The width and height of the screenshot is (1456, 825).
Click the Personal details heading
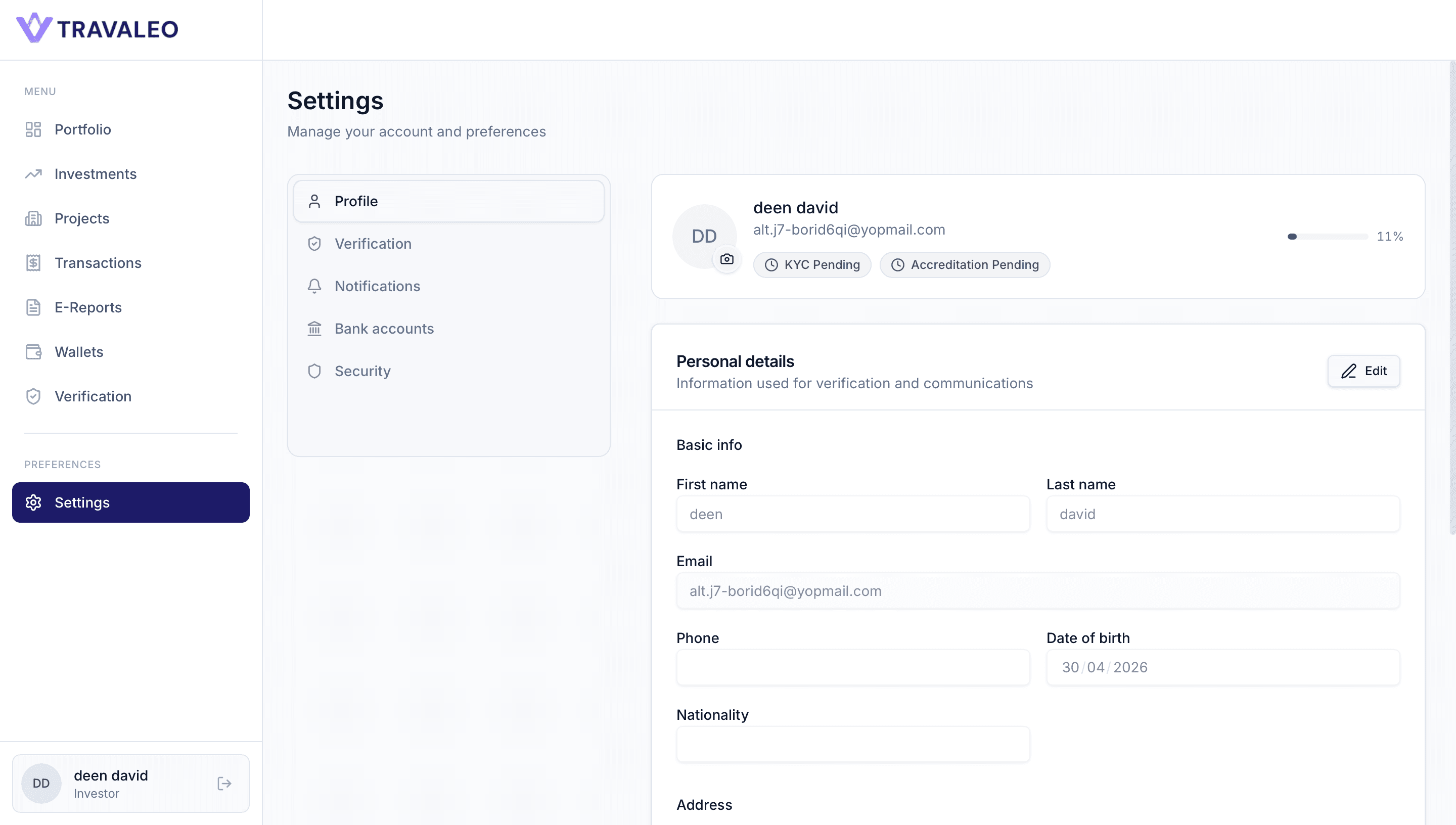coord(736,361)
